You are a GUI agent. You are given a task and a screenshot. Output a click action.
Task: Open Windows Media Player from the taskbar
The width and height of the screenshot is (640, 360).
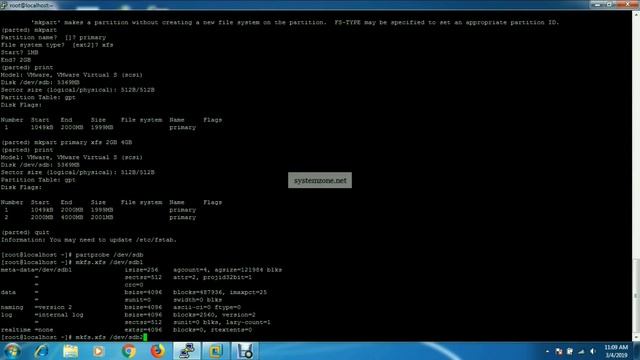pyautogui.click(x=98, y=351)
